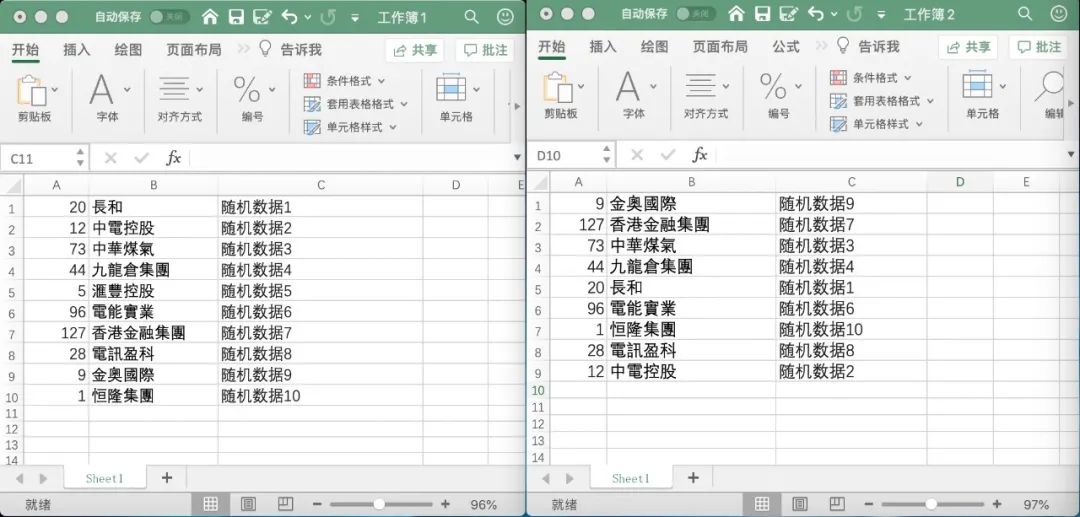Open the 编号 percent group in 工作簿1
1080x517 pixels.
(x=247, y=89)
